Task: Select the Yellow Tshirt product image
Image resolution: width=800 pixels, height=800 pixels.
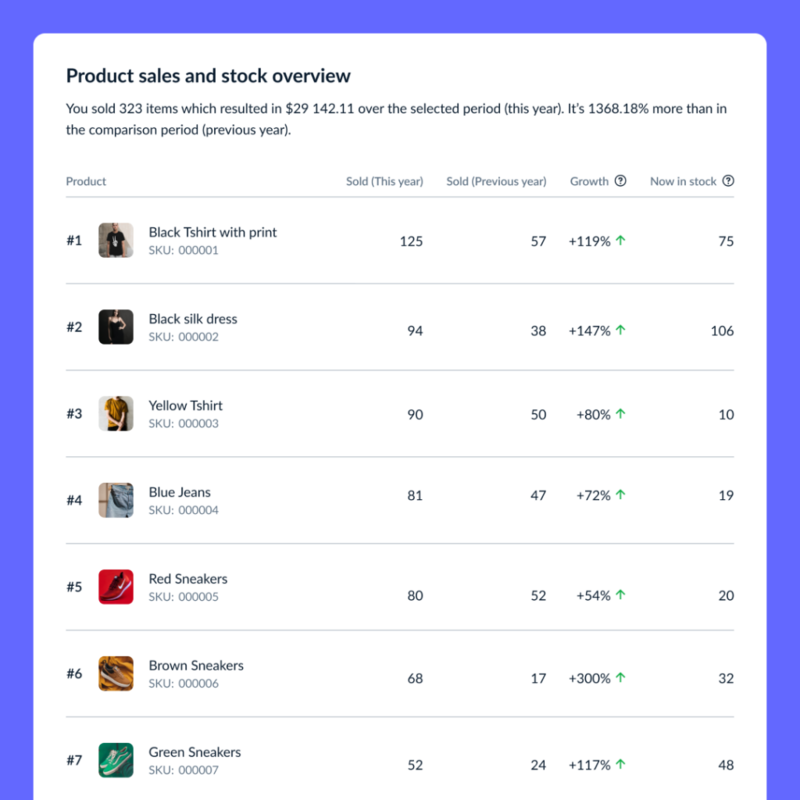Action: pyautogui.click(x=116, y=414)
